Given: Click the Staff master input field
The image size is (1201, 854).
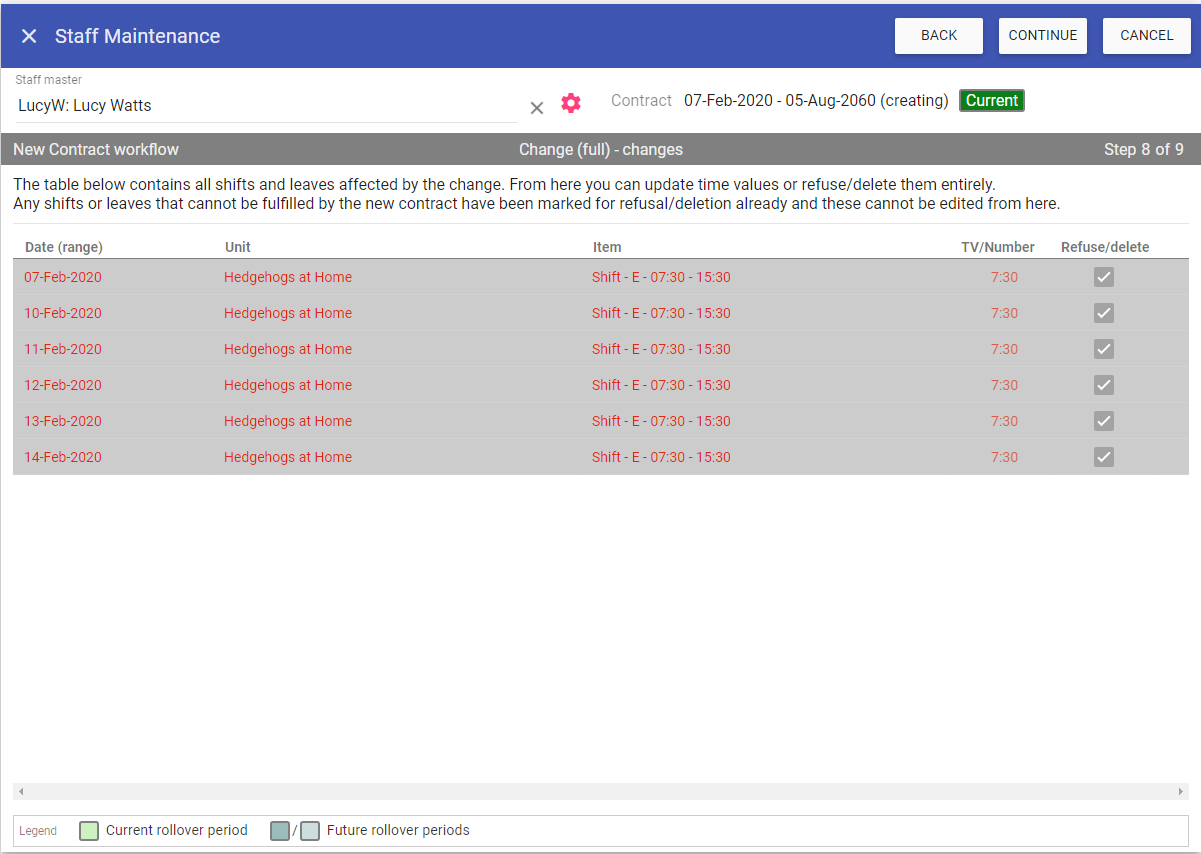Looking at the screenshot, I should (265, 106).
